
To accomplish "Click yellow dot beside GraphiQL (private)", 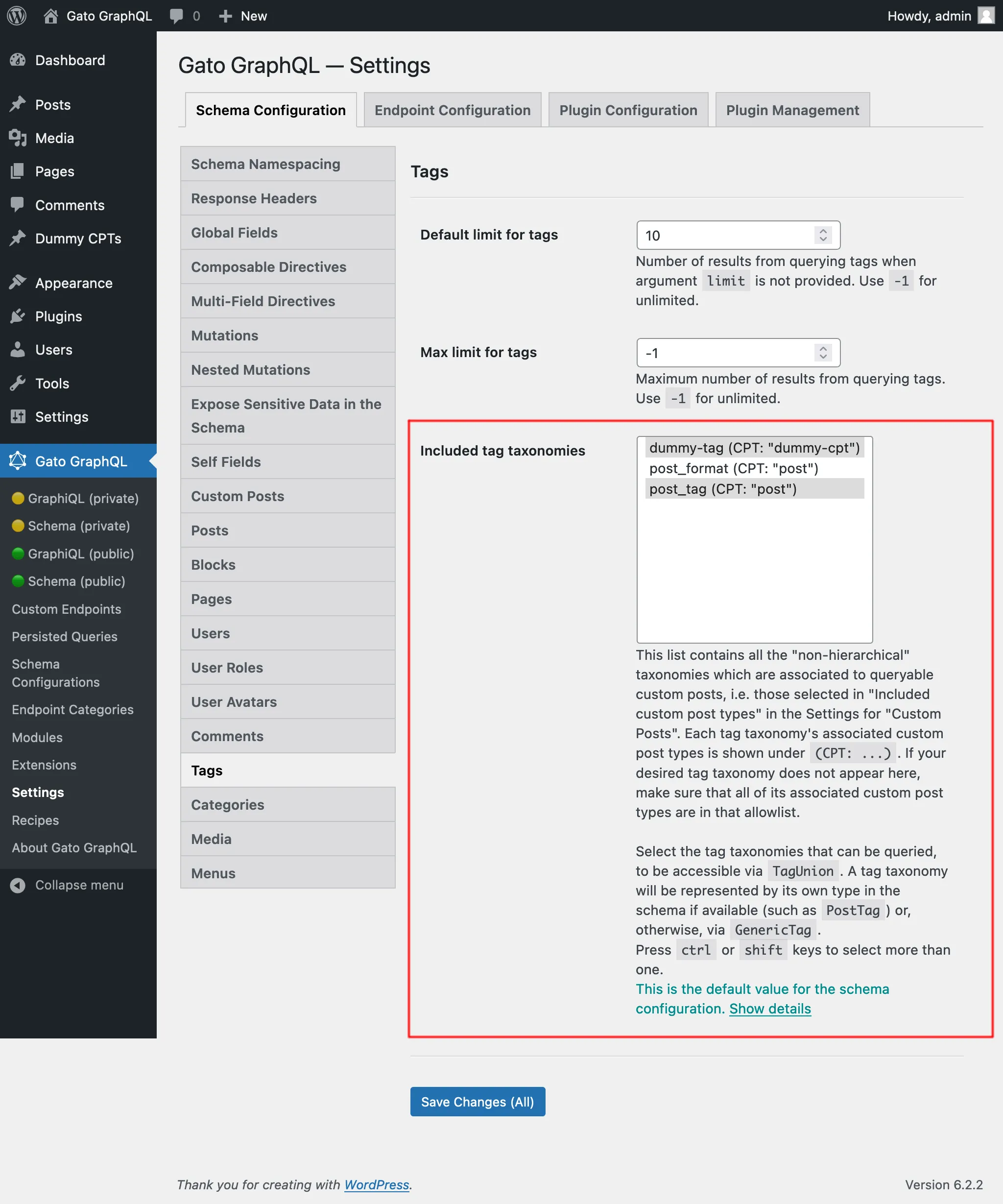I will (18, 498).
